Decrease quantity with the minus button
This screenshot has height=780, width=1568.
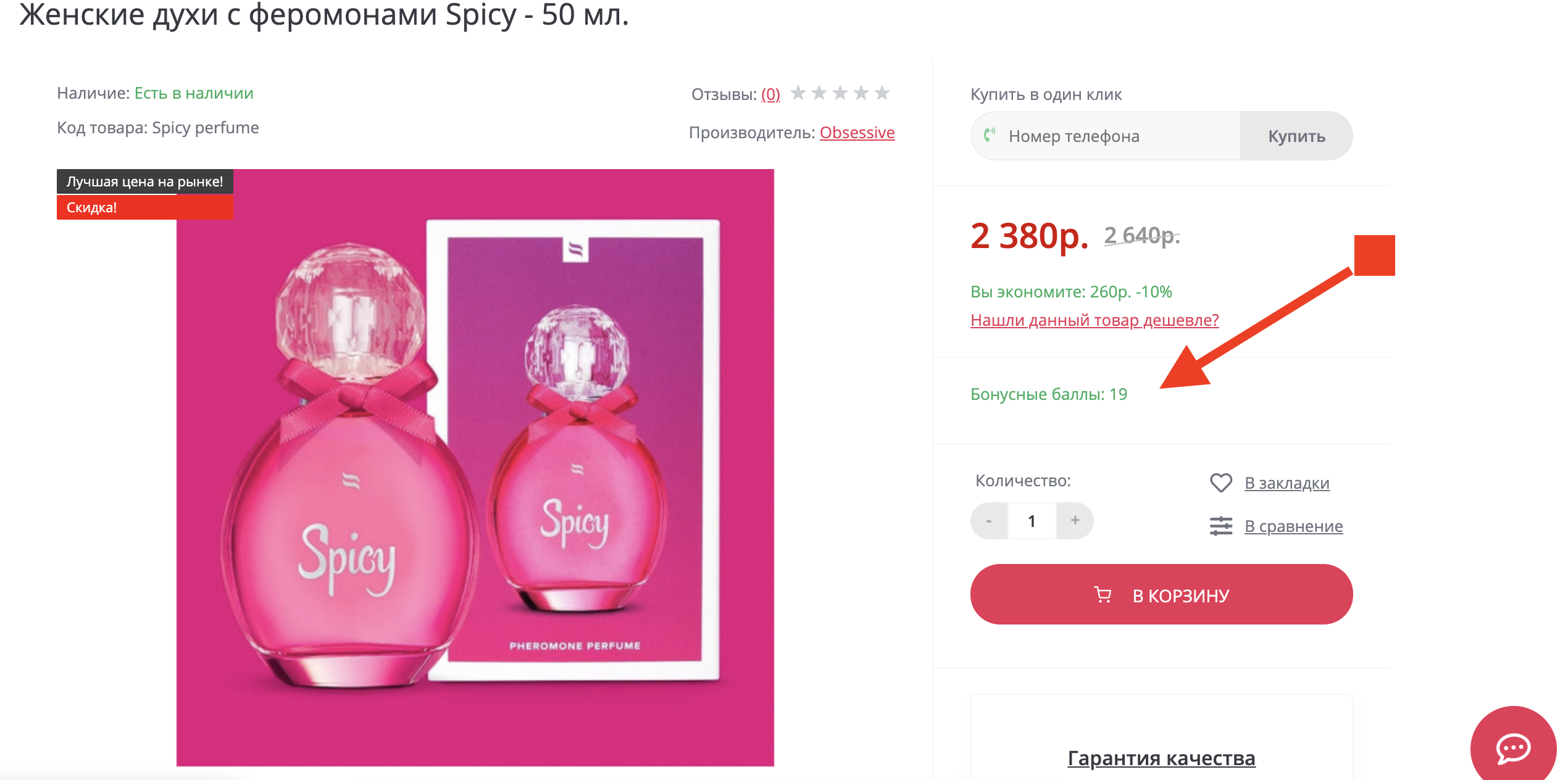pos(989,521)
